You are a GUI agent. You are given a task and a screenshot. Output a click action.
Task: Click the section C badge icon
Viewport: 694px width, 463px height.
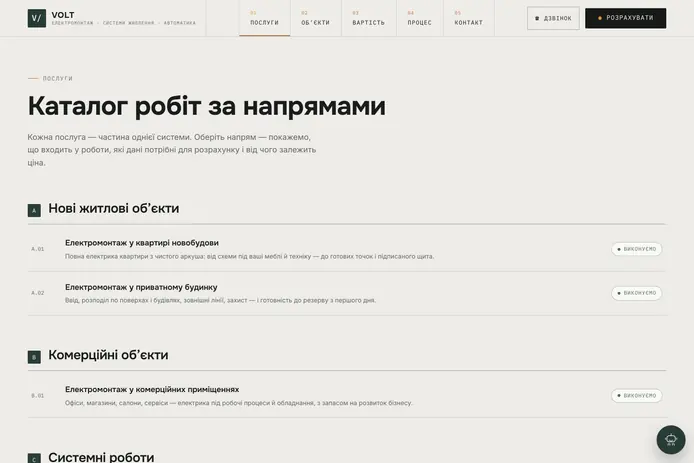(34, 458)
